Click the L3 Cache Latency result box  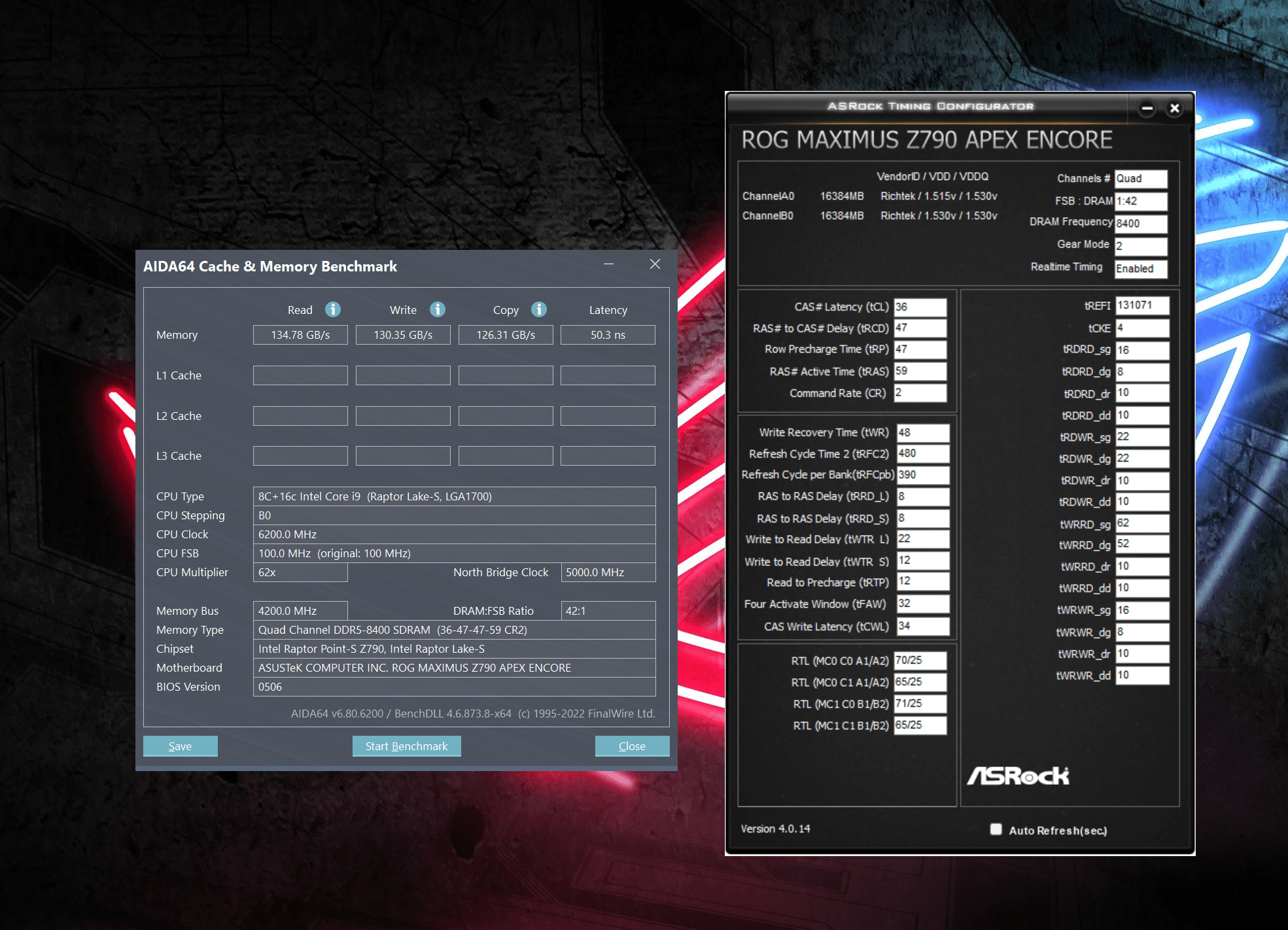[x=608, y=456]
